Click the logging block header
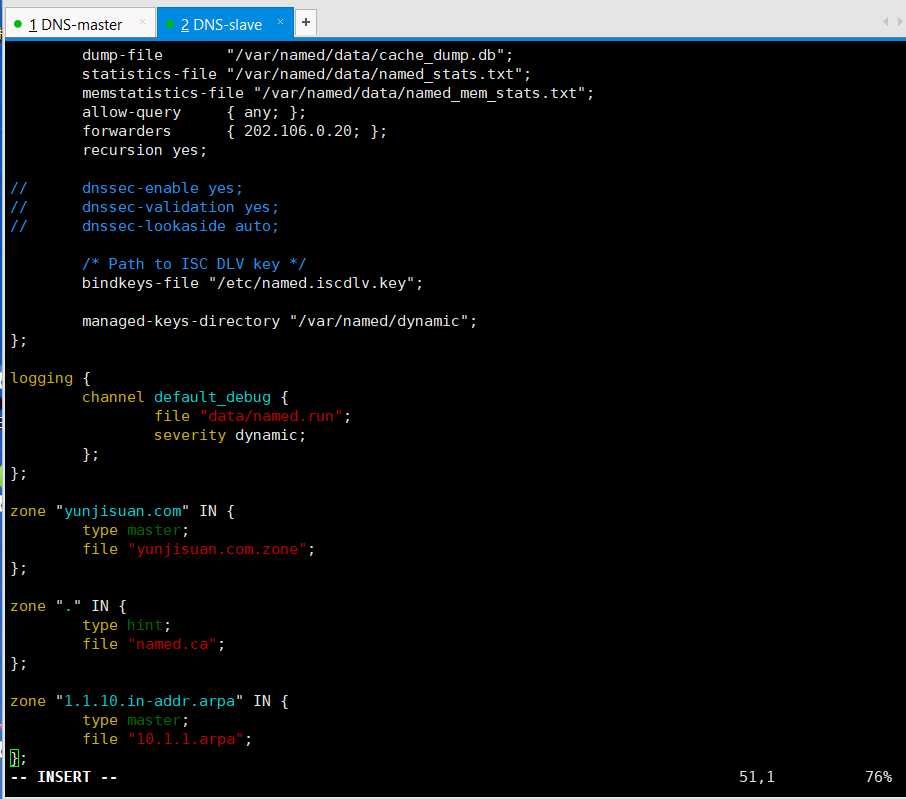 point(50,378)
